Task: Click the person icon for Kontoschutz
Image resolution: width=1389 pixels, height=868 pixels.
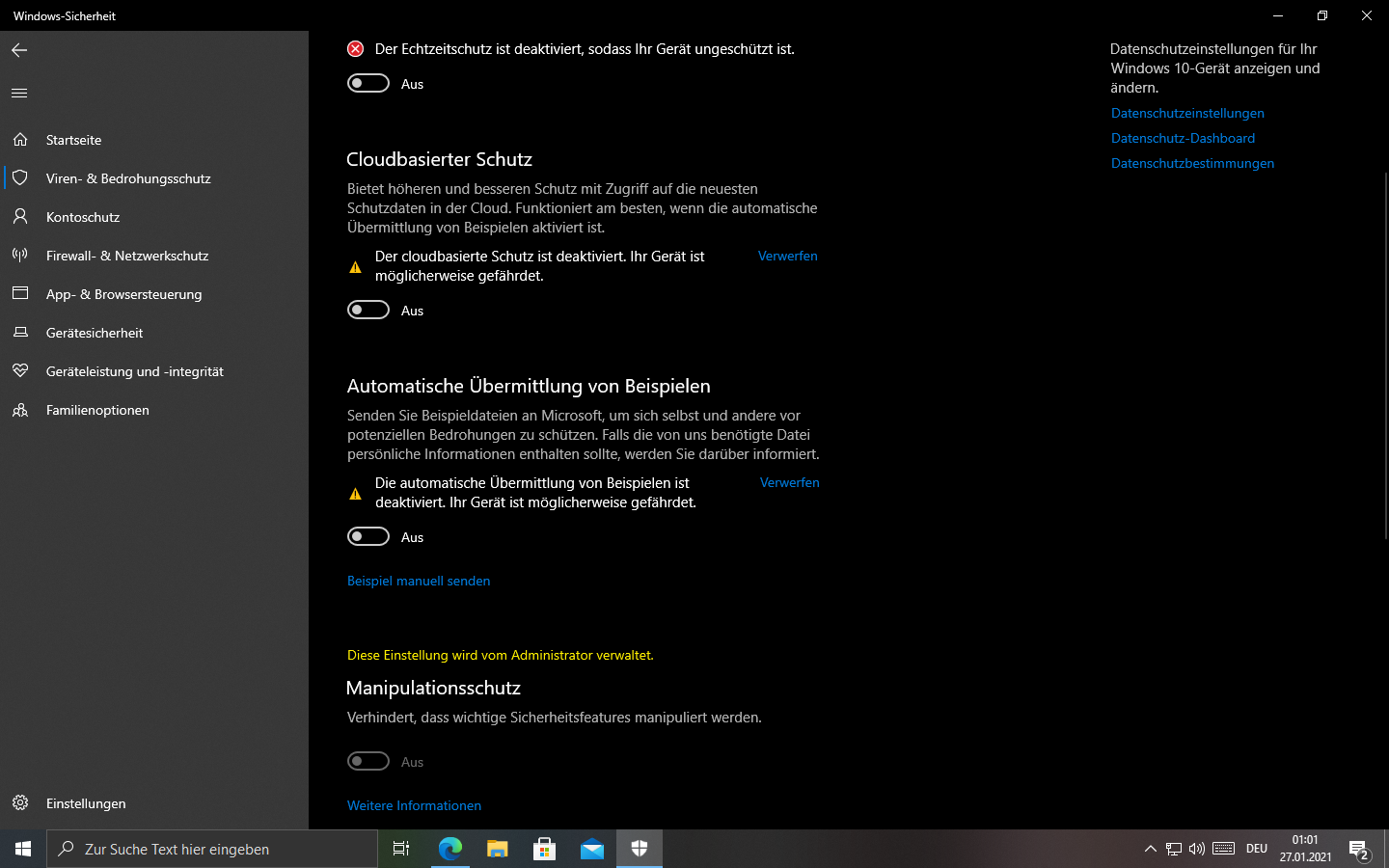Action: (20, 217)
